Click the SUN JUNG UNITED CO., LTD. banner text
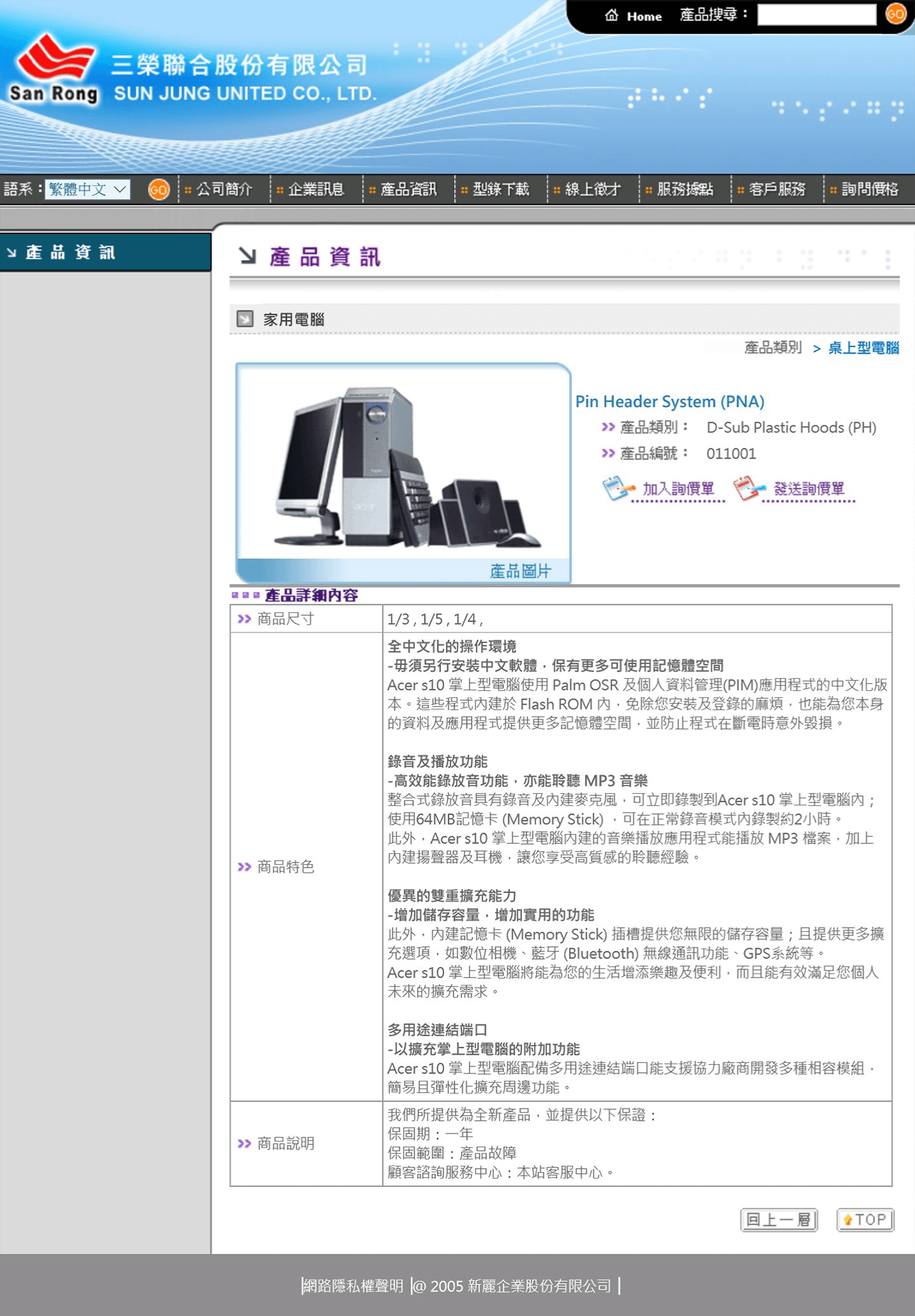Image resolution: width=915 pixels, height=1316 pixels. (x=244, y=94)
